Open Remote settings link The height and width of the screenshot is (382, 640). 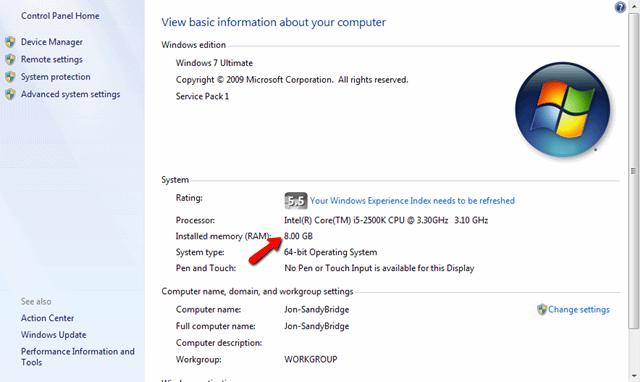coord(51,60)
